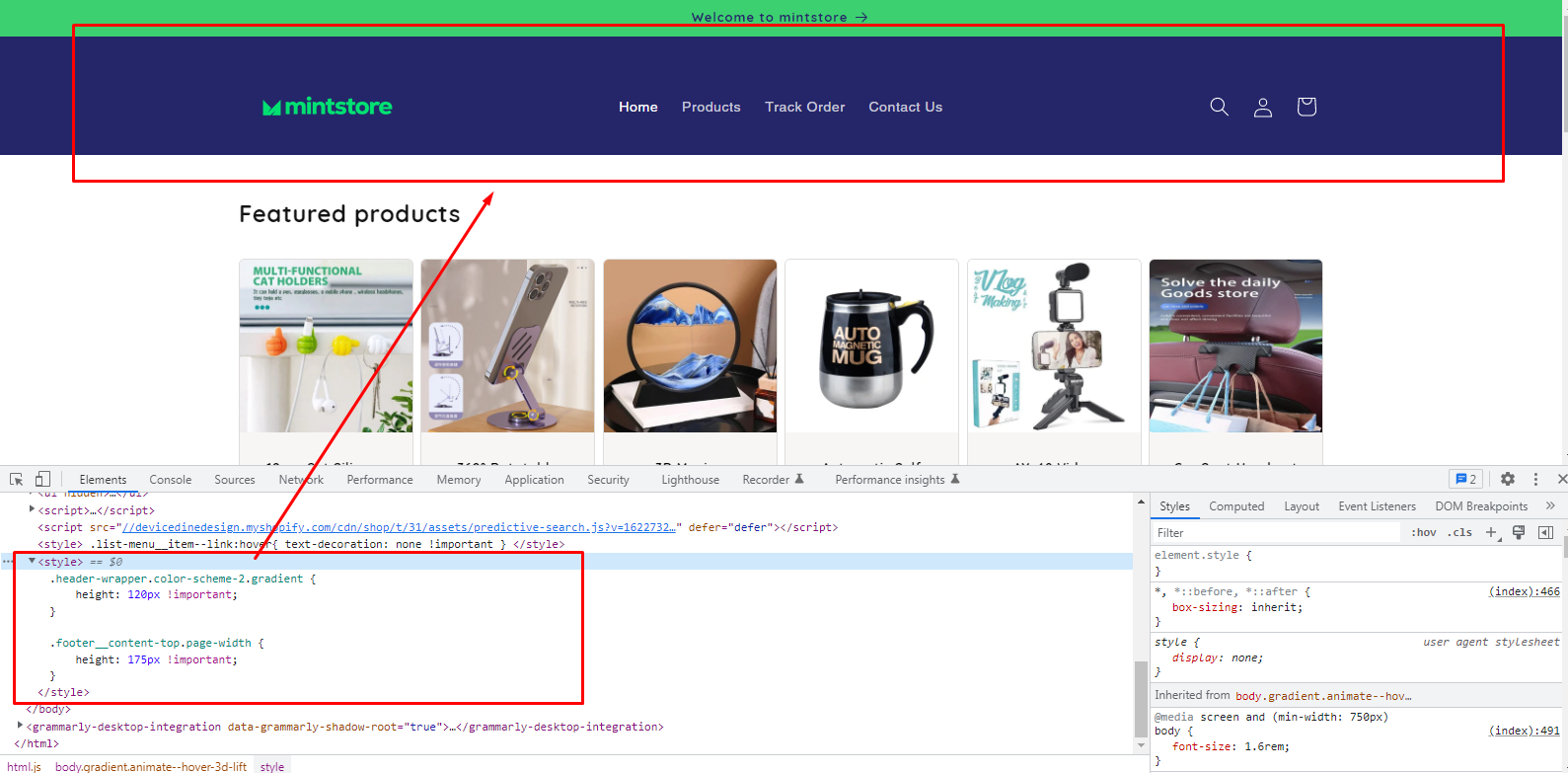Expand the grammarly-desktop-integration node

[x=20, y=726]
